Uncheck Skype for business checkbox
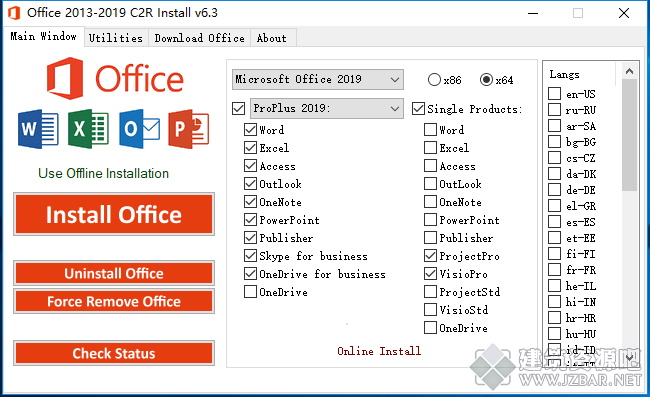This screenshot has height=397, width=650. (250, 256)
